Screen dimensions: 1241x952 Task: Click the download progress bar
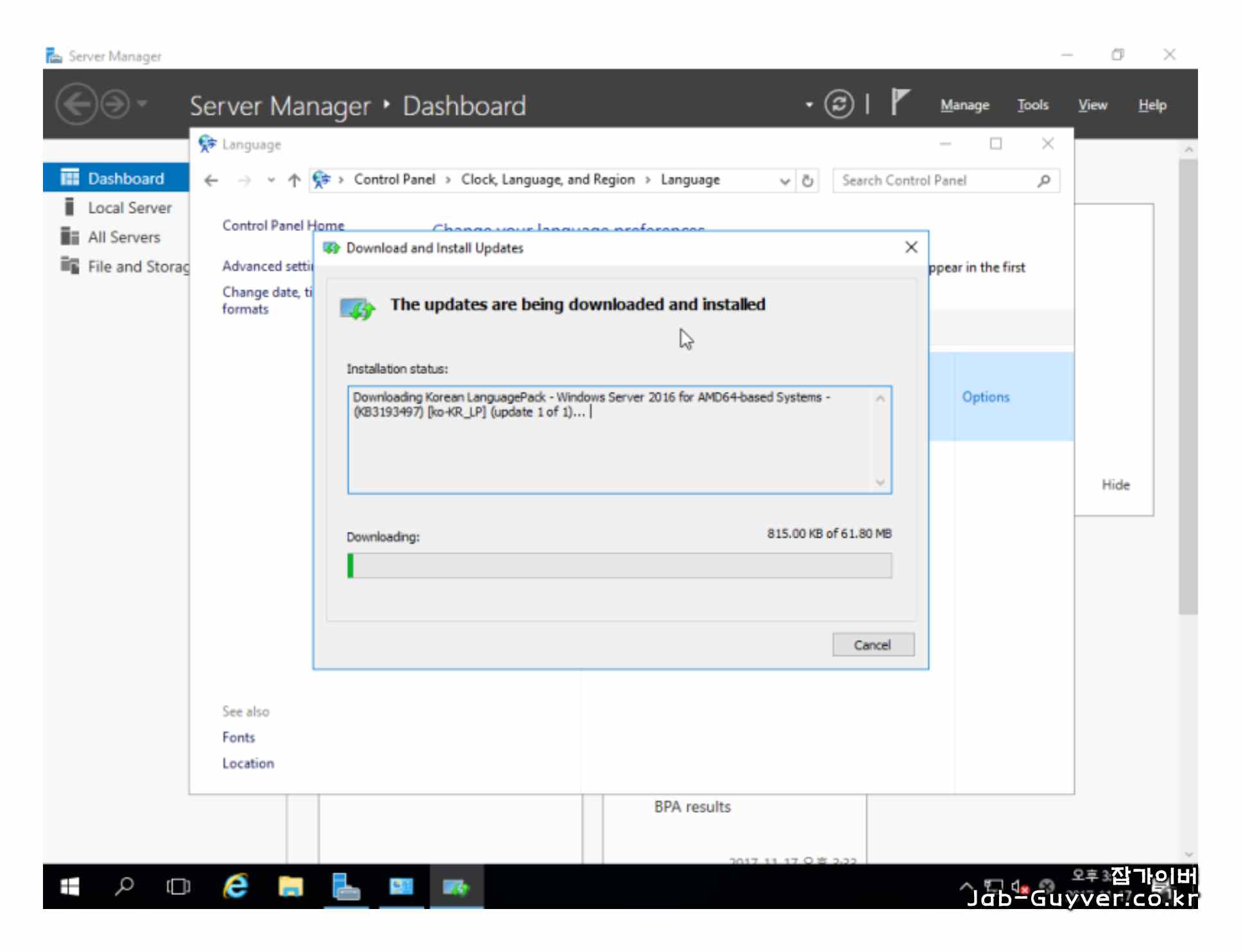click(x=619, y=566)
